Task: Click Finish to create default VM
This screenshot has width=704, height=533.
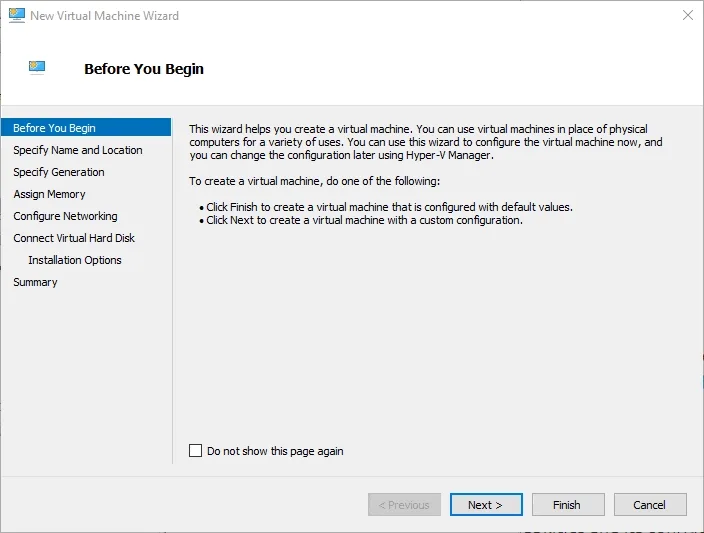Action: coord(568,505)
